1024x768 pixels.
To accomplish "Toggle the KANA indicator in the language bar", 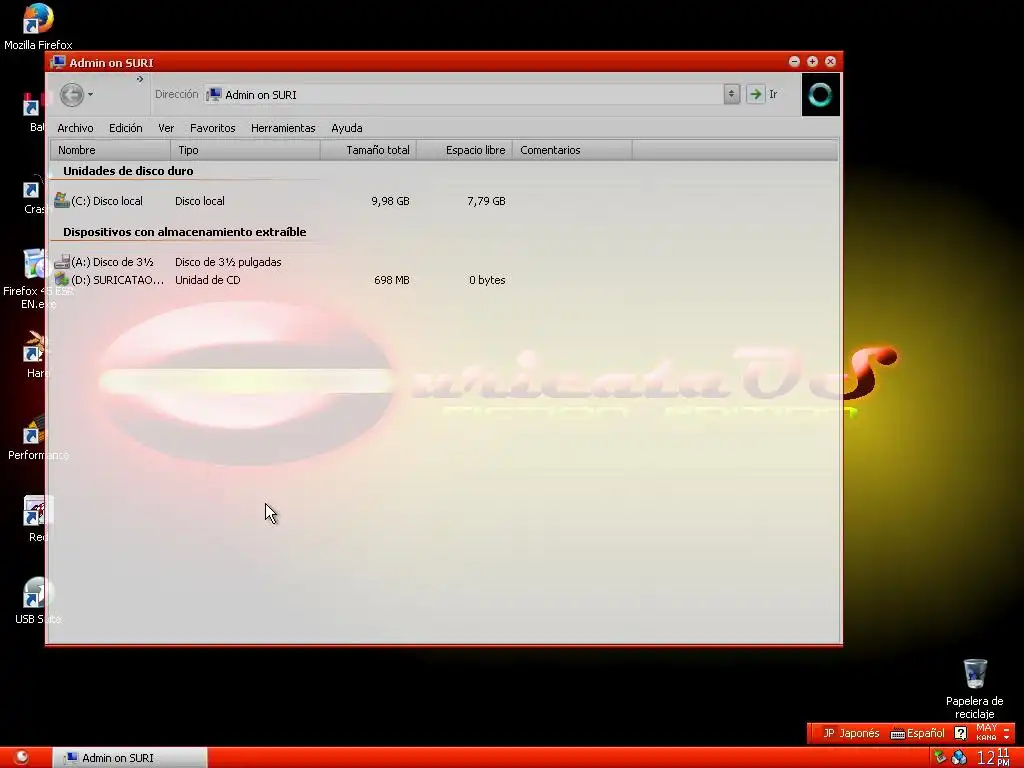I will [x=986, y=737].
